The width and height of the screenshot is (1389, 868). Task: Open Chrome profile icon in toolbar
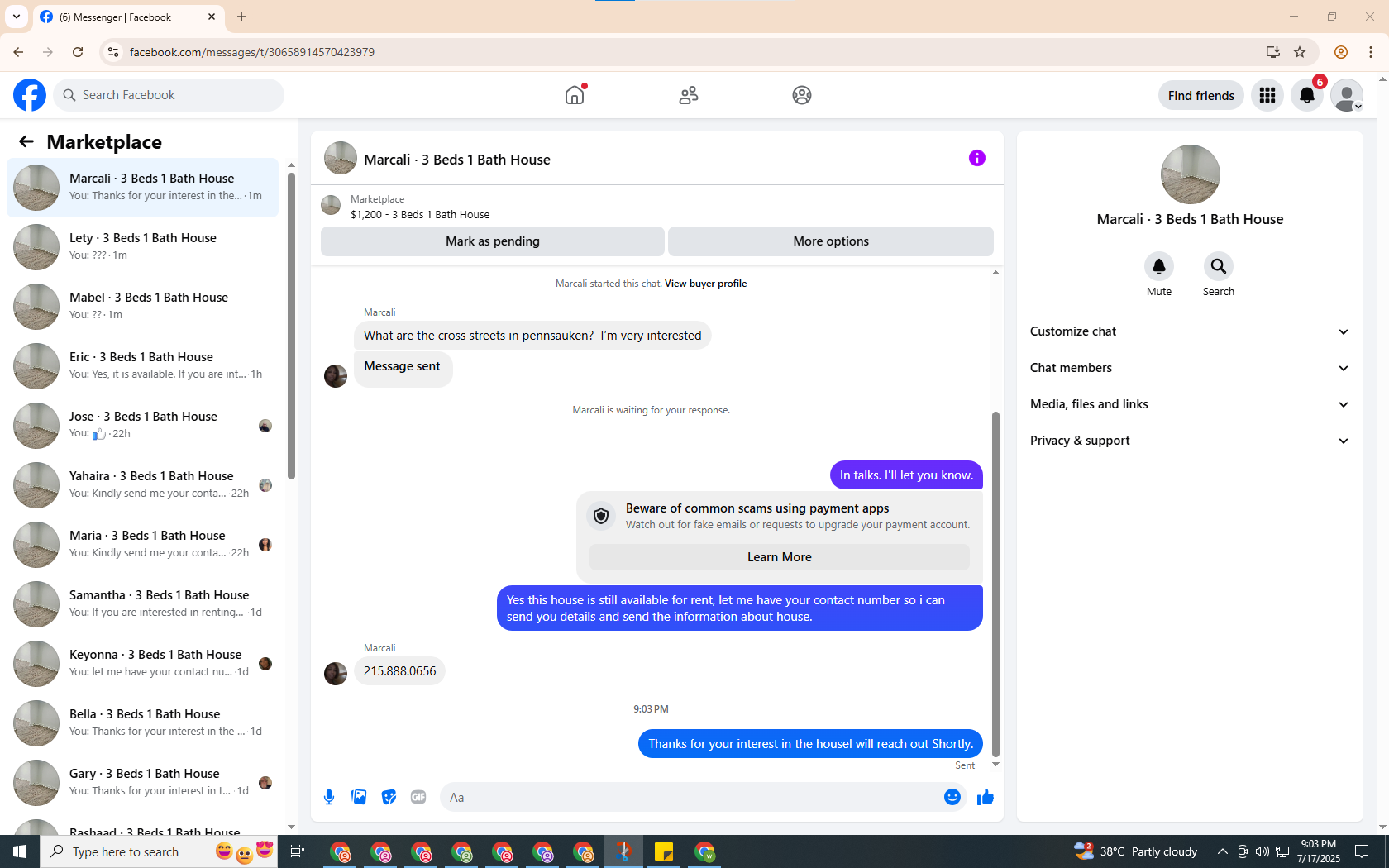(1341, 52)
